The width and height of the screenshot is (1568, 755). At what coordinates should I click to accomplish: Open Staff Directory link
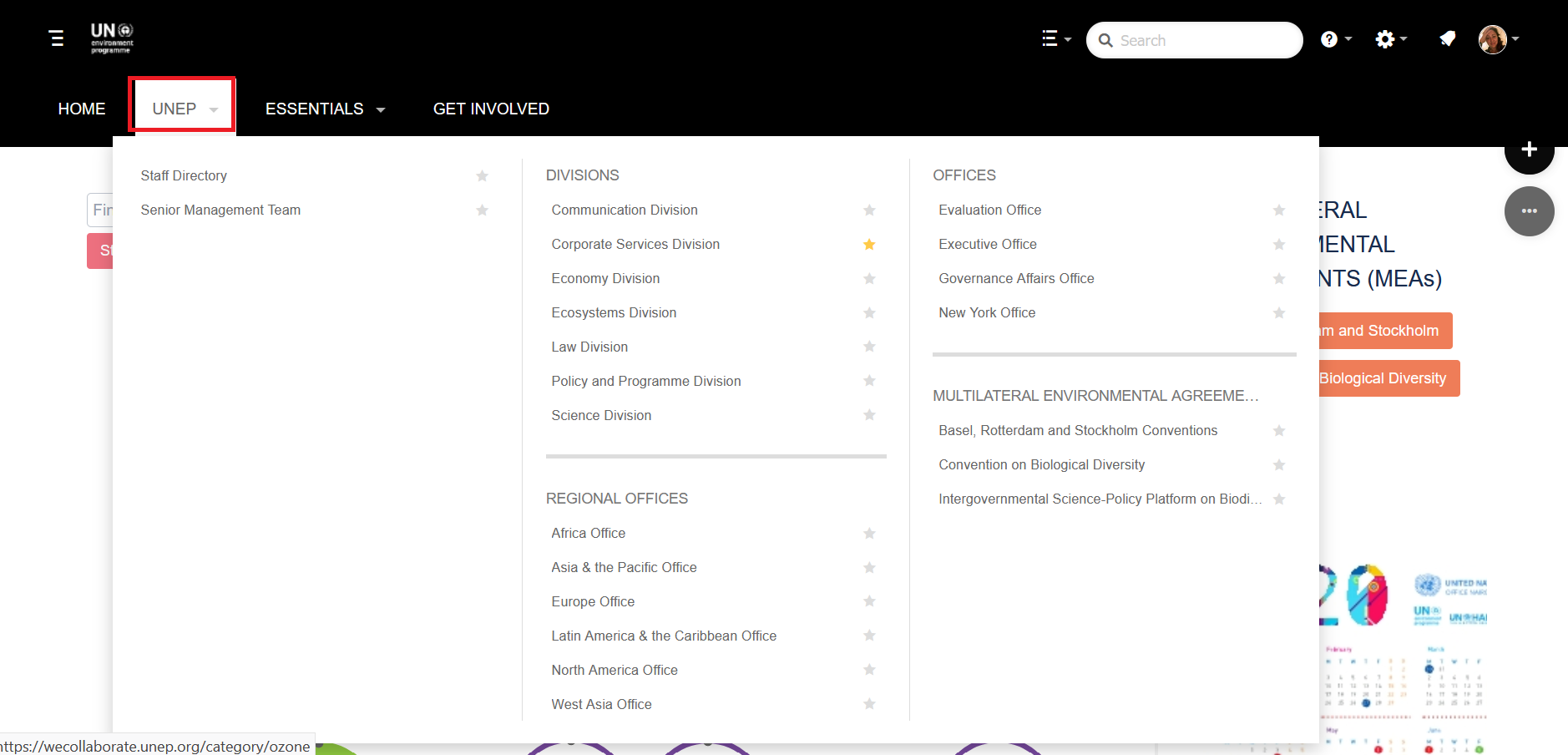click(184, 175)
